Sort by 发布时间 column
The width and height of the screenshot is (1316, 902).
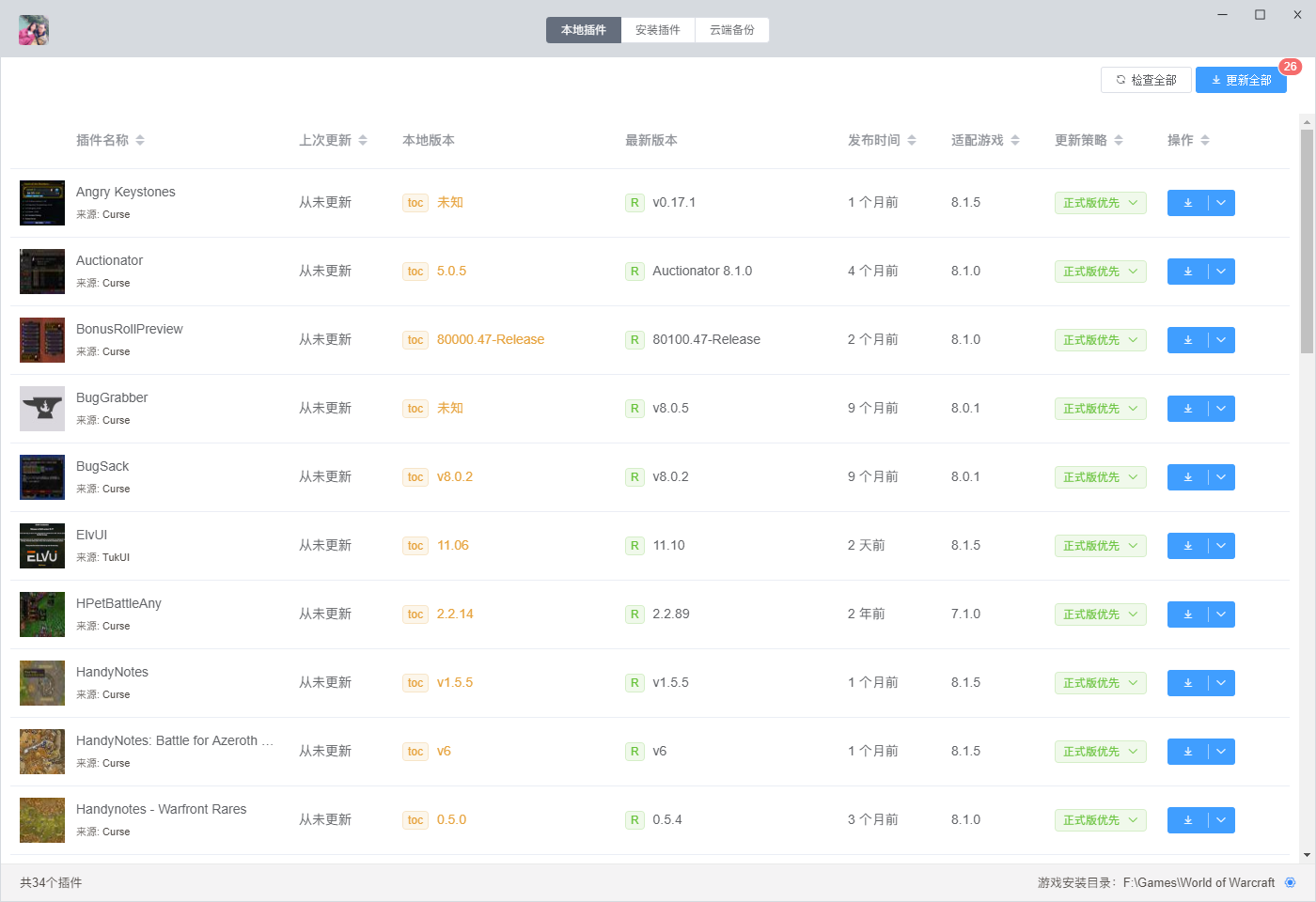point(882,140)
